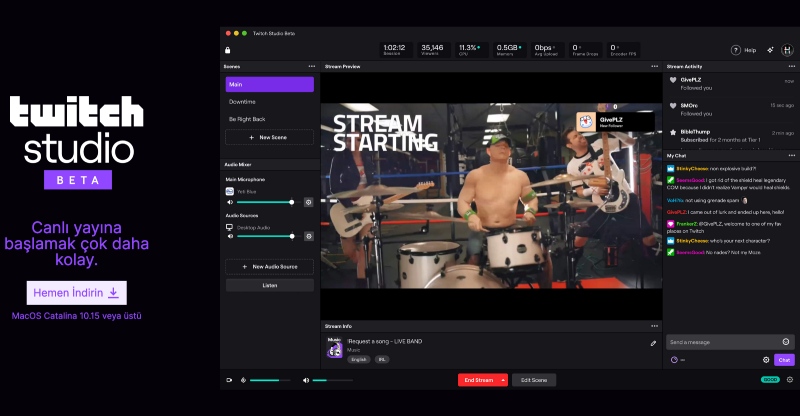Click the Frame Drops stat
800x416 pixels.
(x=585, y=50)
